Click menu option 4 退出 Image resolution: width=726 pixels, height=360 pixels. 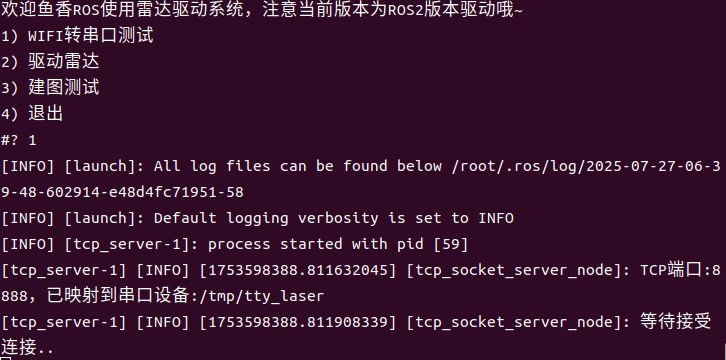32,114
